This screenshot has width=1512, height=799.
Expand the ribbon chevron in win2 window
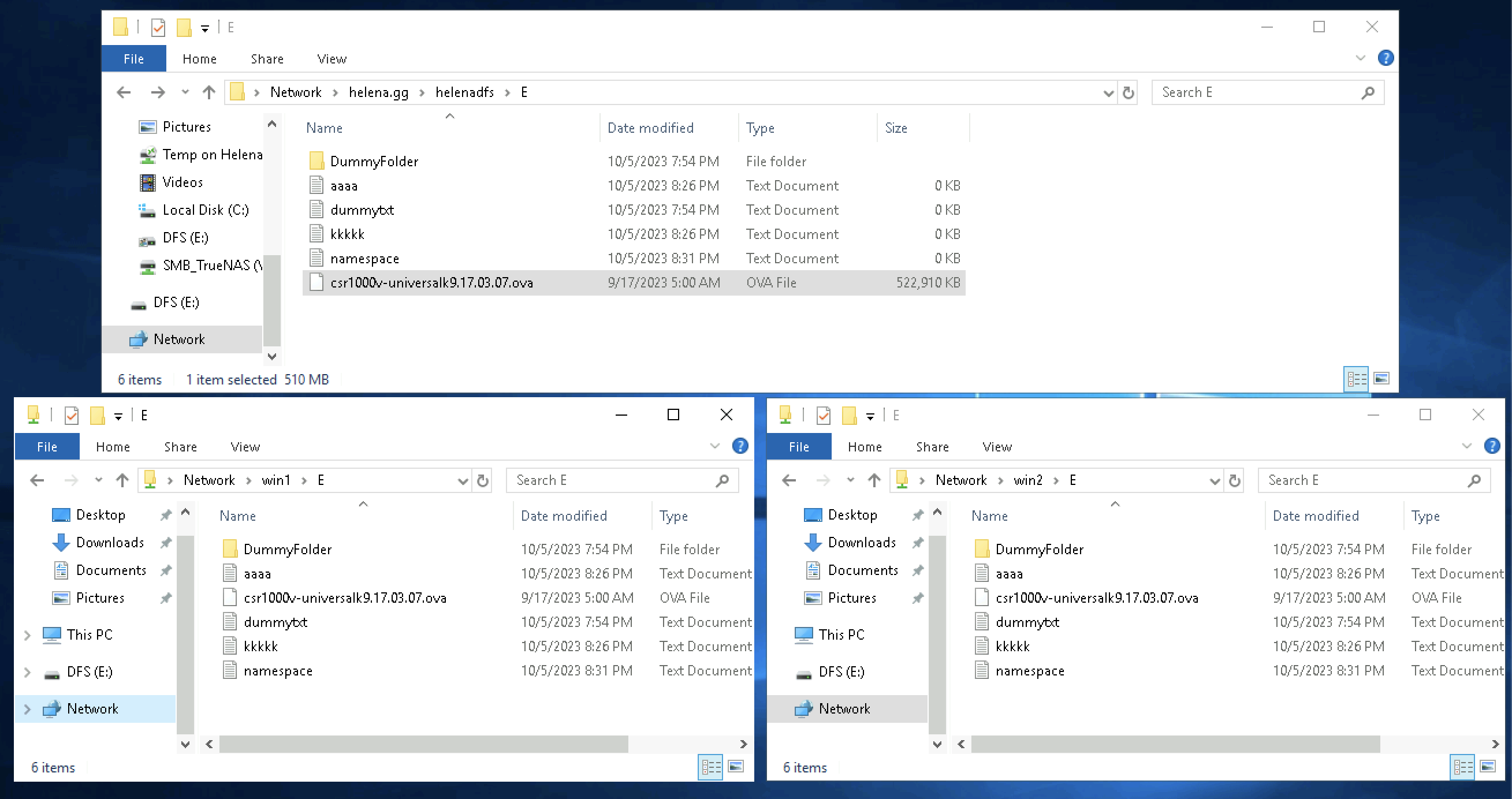(x=1466, y=446)
